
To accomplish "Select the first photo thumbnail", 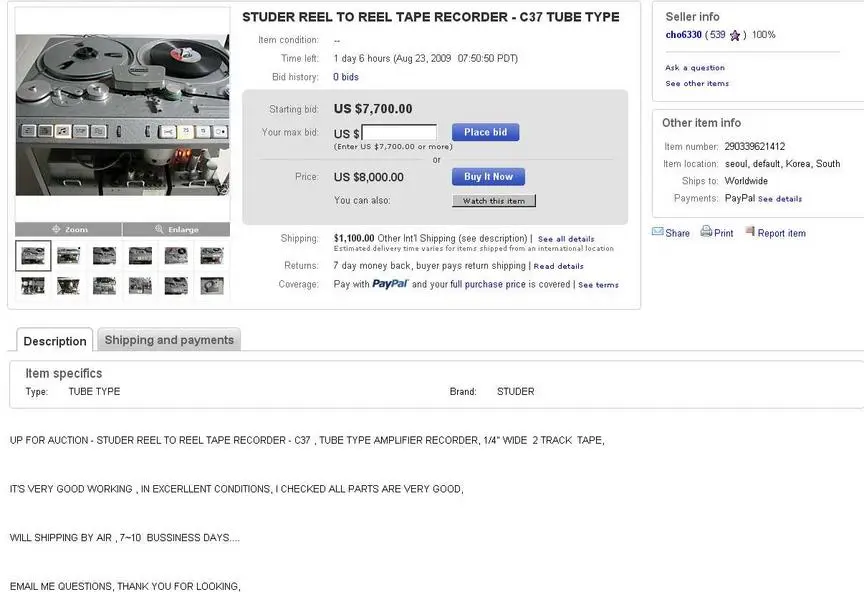I will pos(33,256).
